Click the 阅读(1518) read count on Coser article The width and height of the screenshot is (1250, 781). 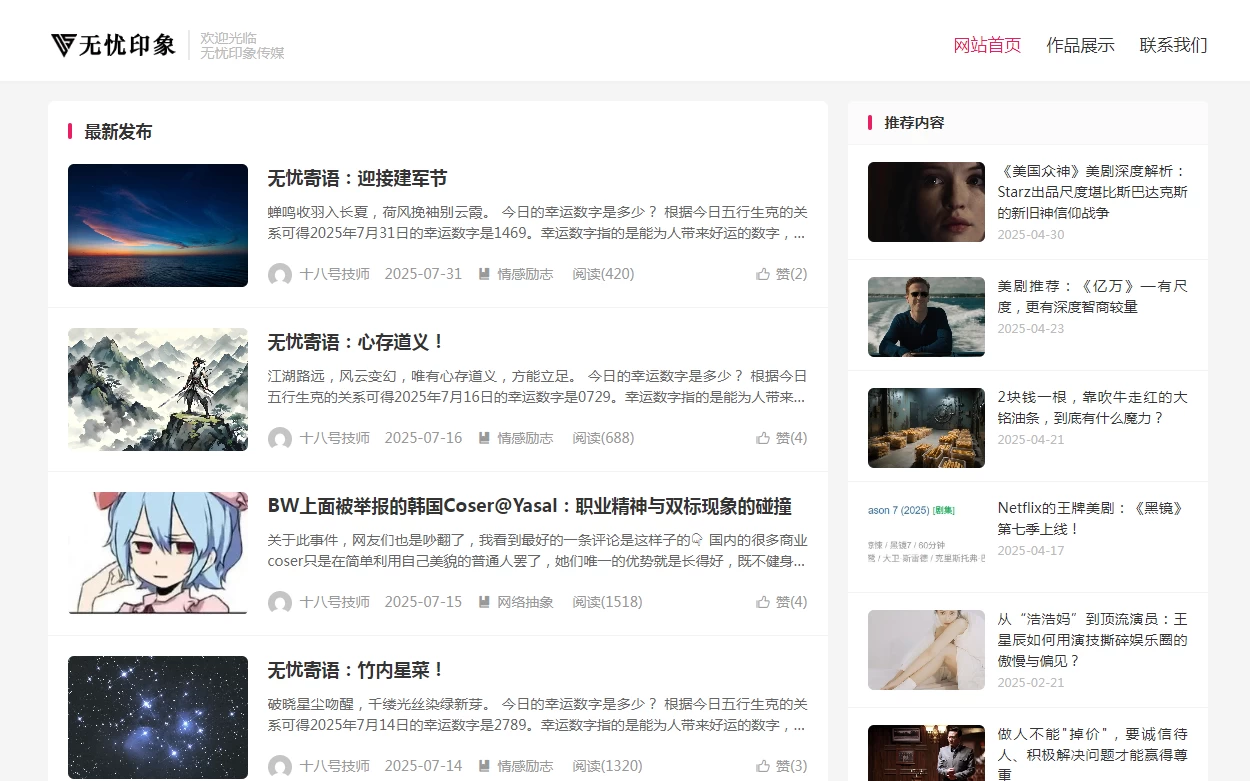607,602
